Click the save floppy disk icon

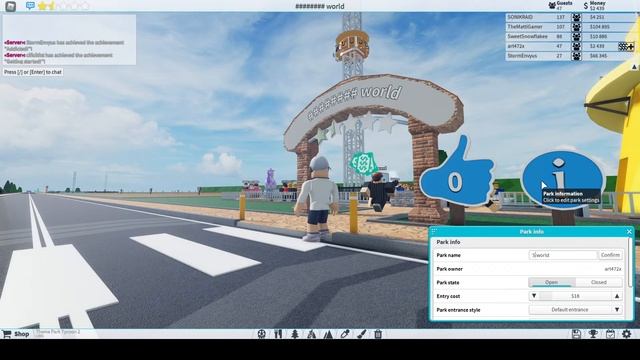click(576, 334)
